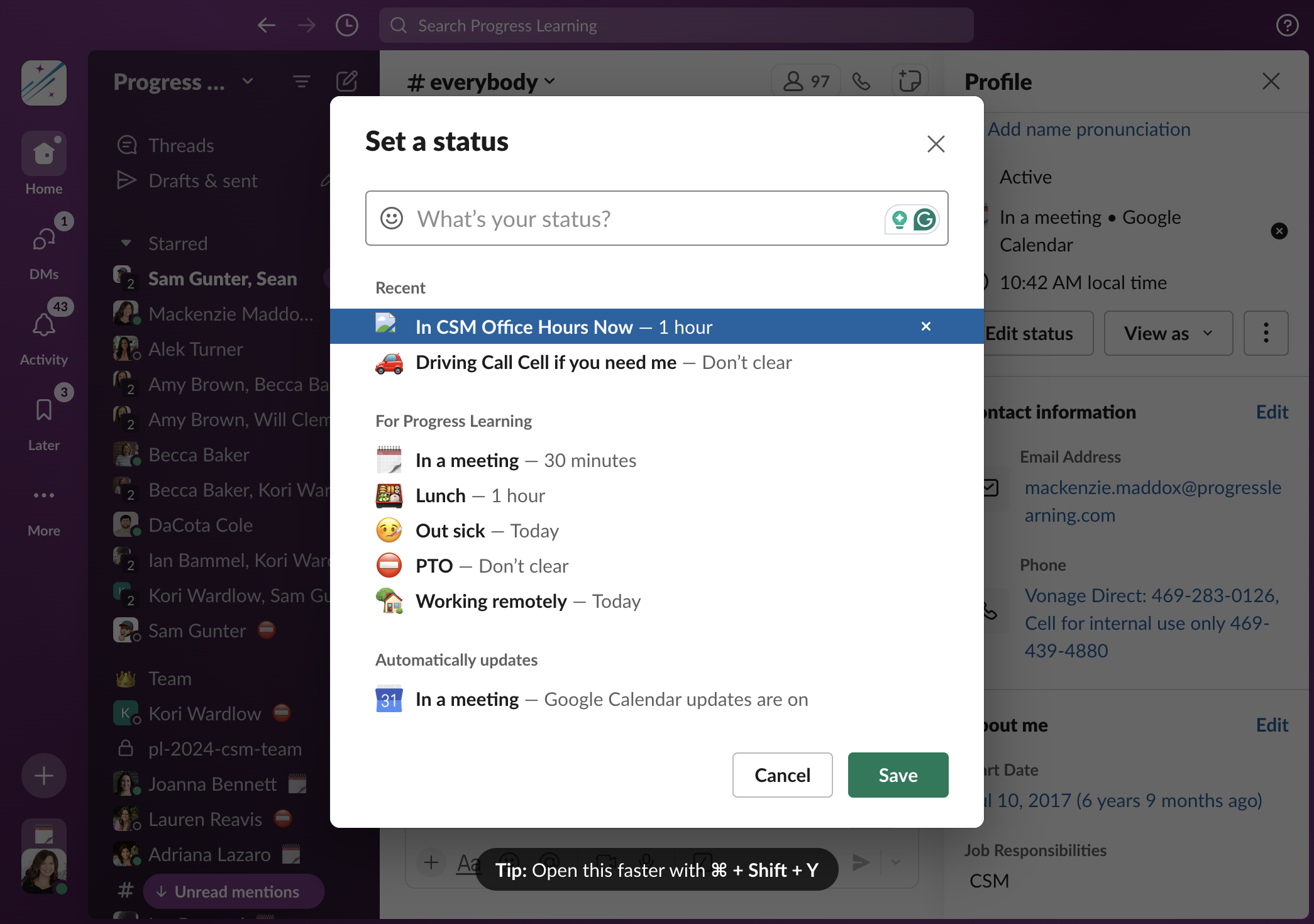The image size is (1314, 924).
Task: Select Working remotely status
Action: 656,602
